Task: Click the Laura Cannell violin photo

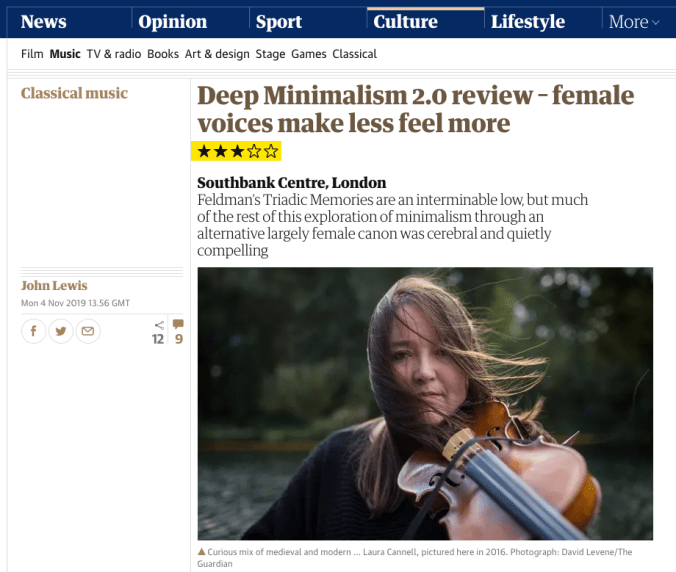Action: 425,403
